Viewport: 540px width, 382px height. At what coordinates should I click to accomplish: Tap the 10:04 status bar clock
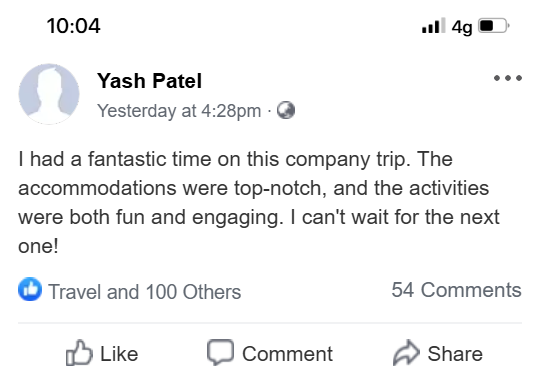[73, 26]
